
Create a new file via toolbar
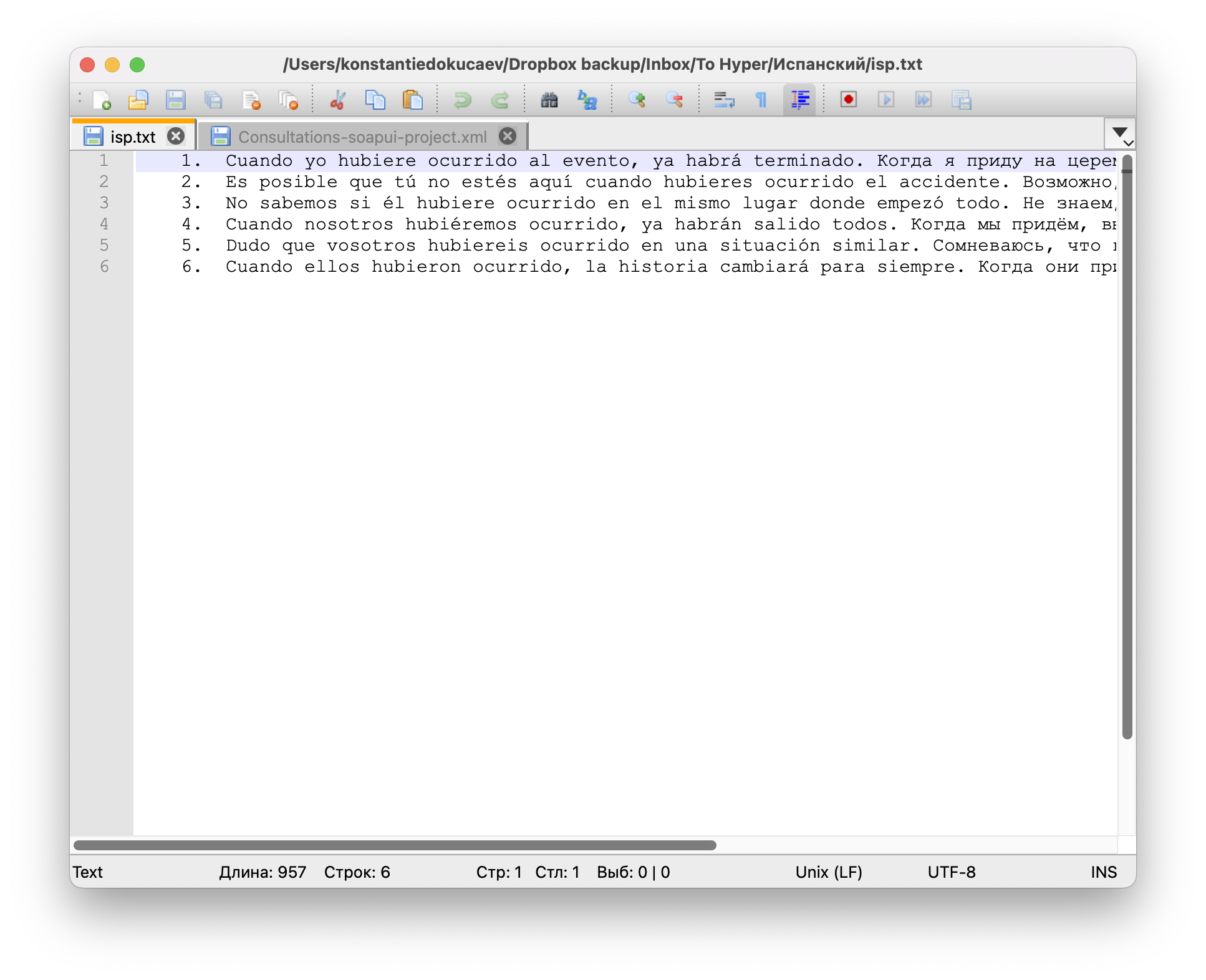[x=102, y=100]
